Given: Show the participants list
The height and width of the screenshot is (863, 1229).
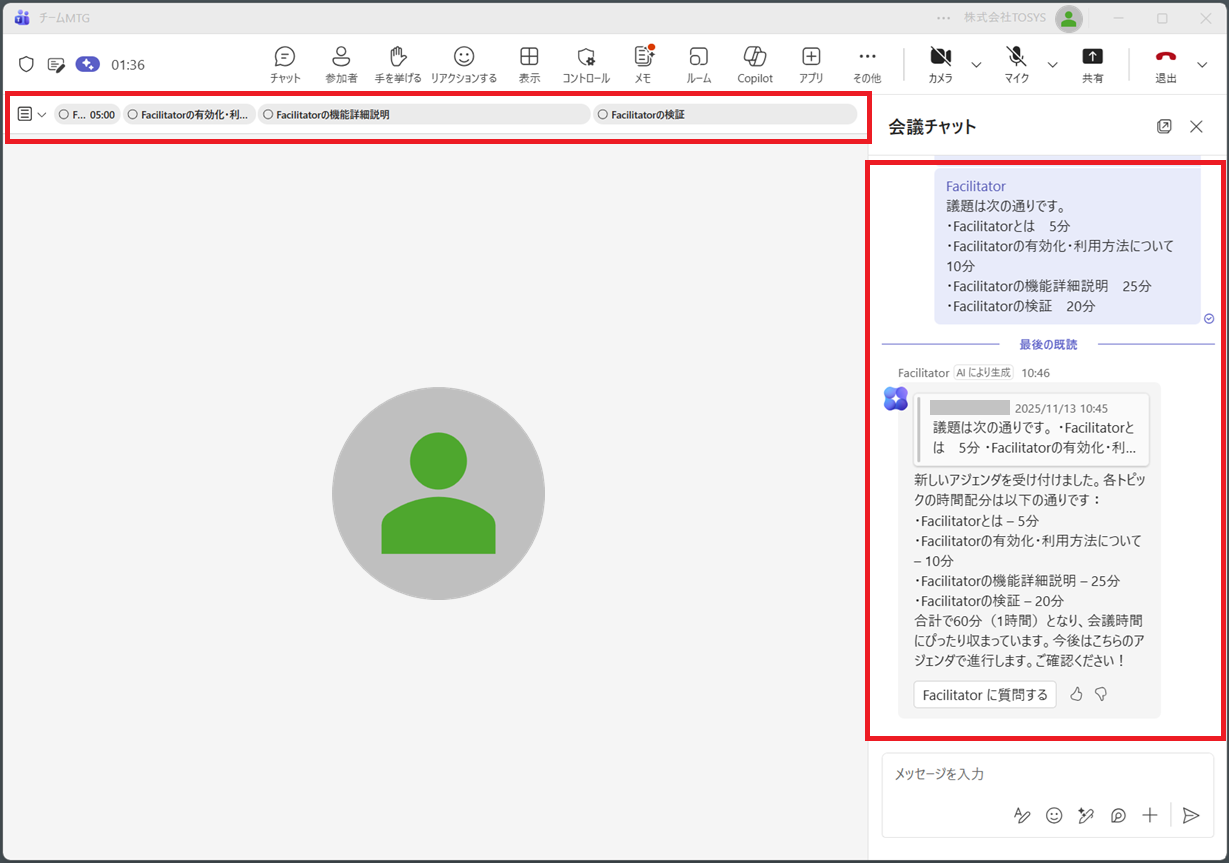Looking at the screenshot, I should click(341, 64).
